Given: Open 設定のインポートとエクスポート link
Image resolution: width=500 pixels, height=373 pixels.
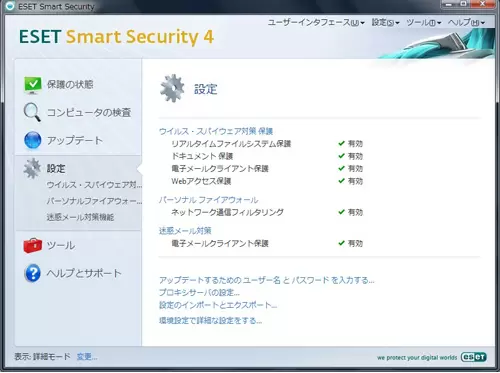Looking at the screenshot, I should pyautogui.click(x=218, y=305).
